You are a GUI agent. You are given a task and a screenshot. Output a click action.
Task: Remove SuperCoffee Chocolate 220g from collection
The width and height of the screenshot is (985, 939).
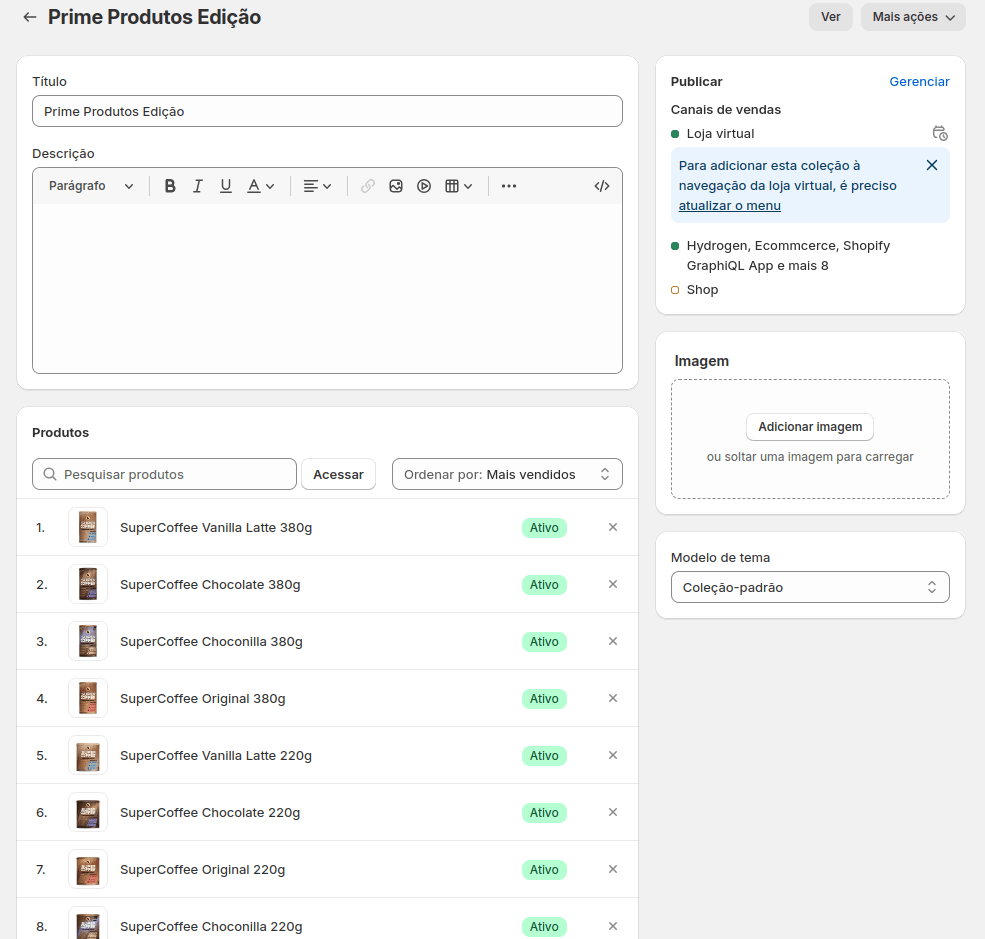pos(613,812)
